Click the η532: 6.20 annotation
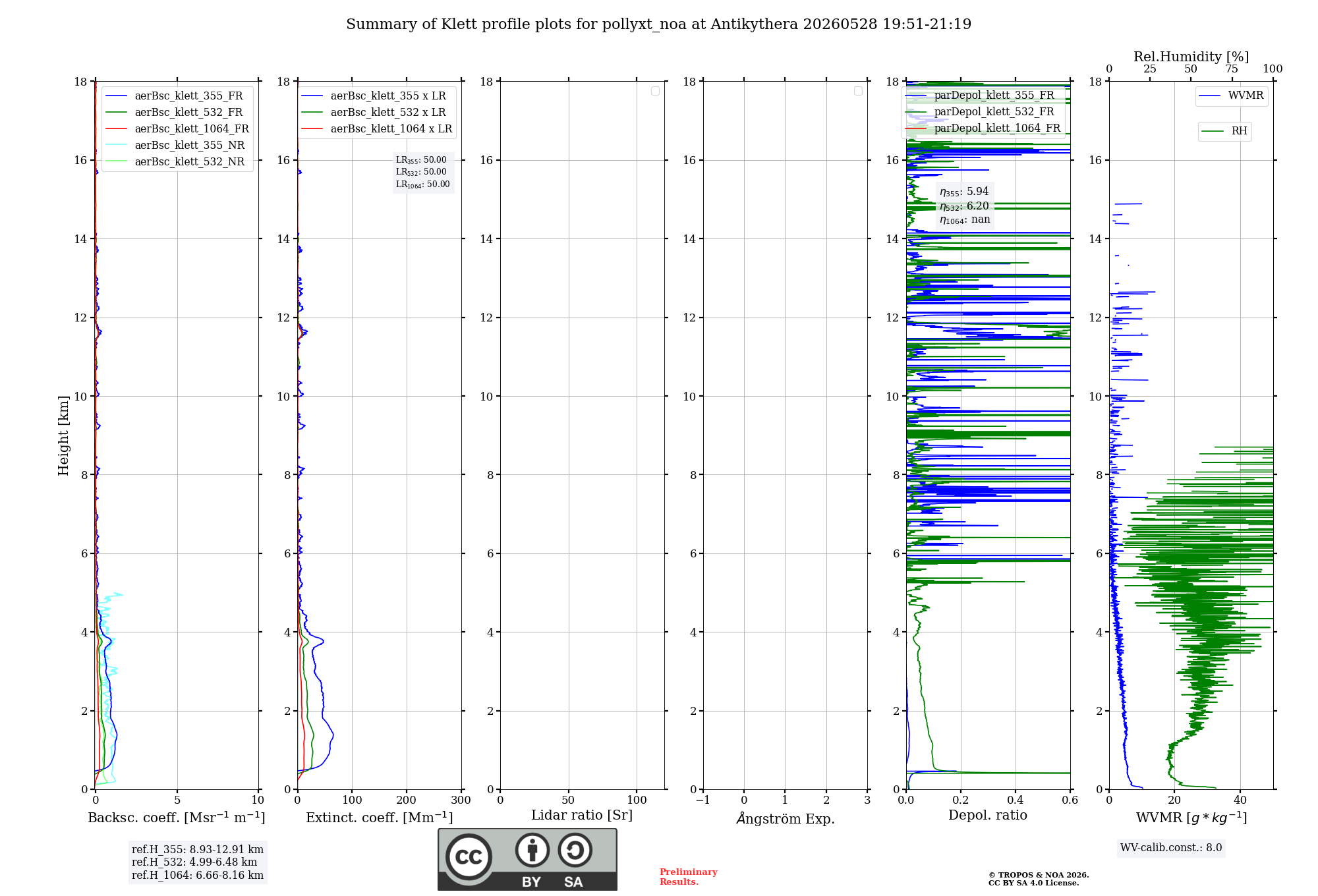 pyautogui.click(x=964, y=206)
